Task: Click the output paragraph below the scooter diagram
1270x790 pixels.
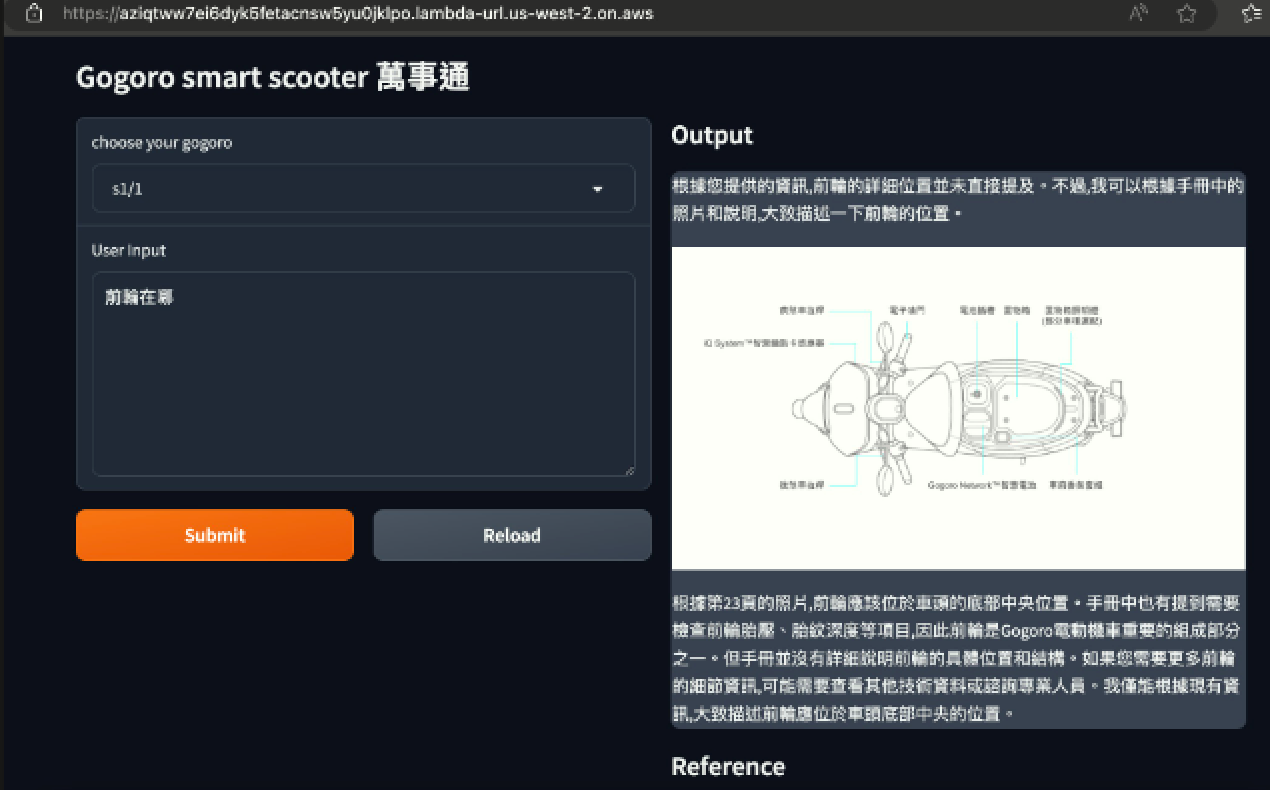Action: pyautogui.click(x=958, y=658)
